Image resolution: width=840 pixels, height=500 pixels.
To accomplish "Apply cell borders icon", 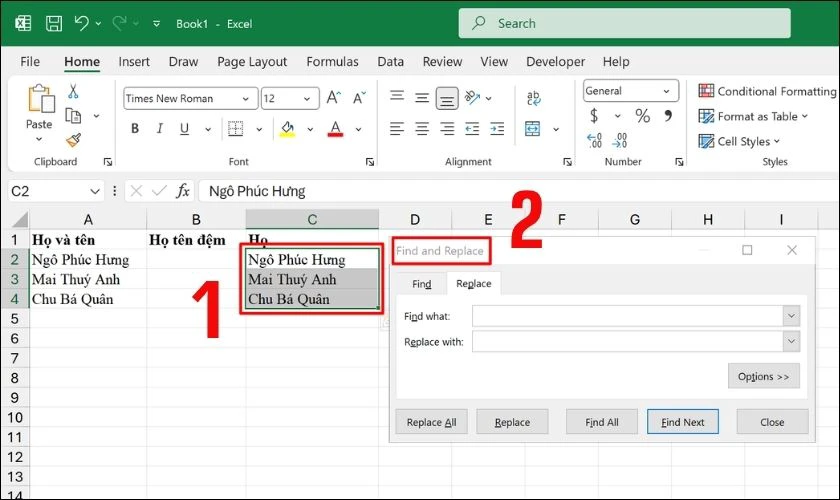I will click(x=236, y=129).
